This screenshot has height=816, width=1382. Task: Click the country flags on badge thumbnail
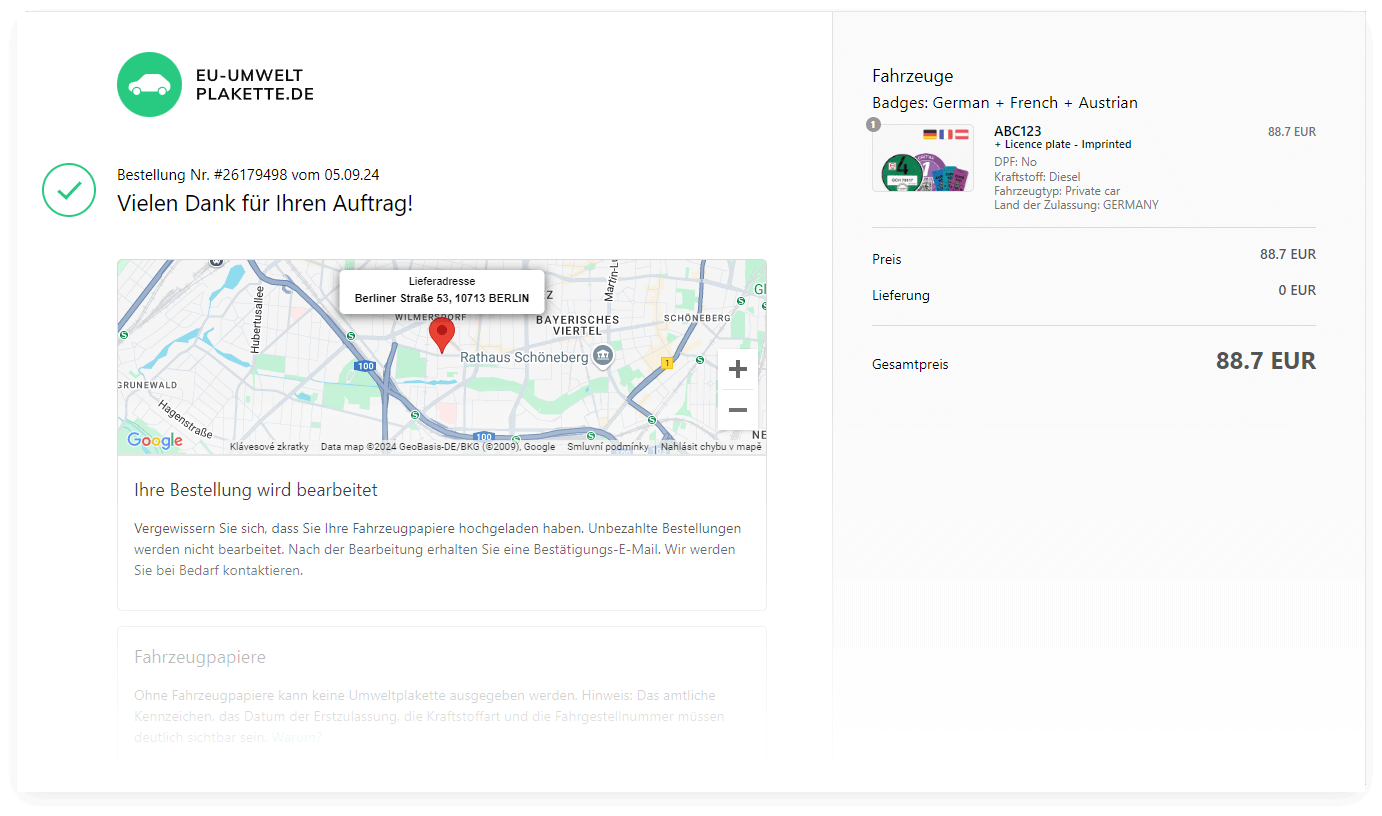[945, 134]
